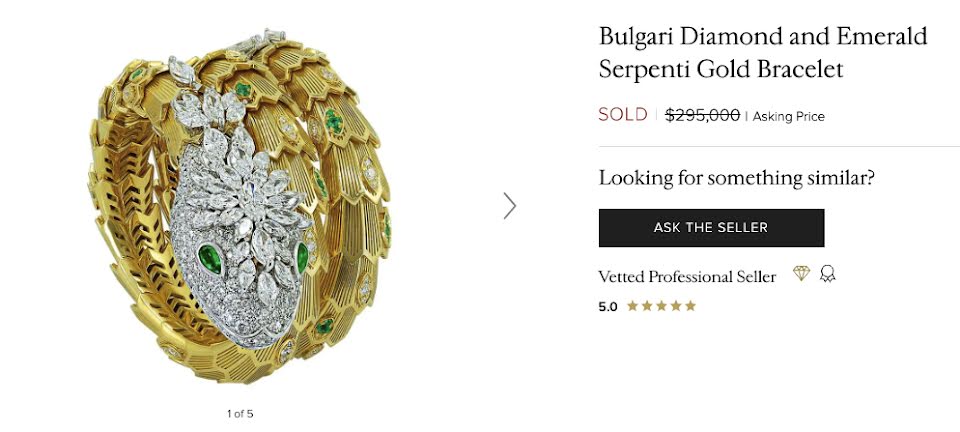
Task: Select the fifth rating star
Action: point(690,306)
